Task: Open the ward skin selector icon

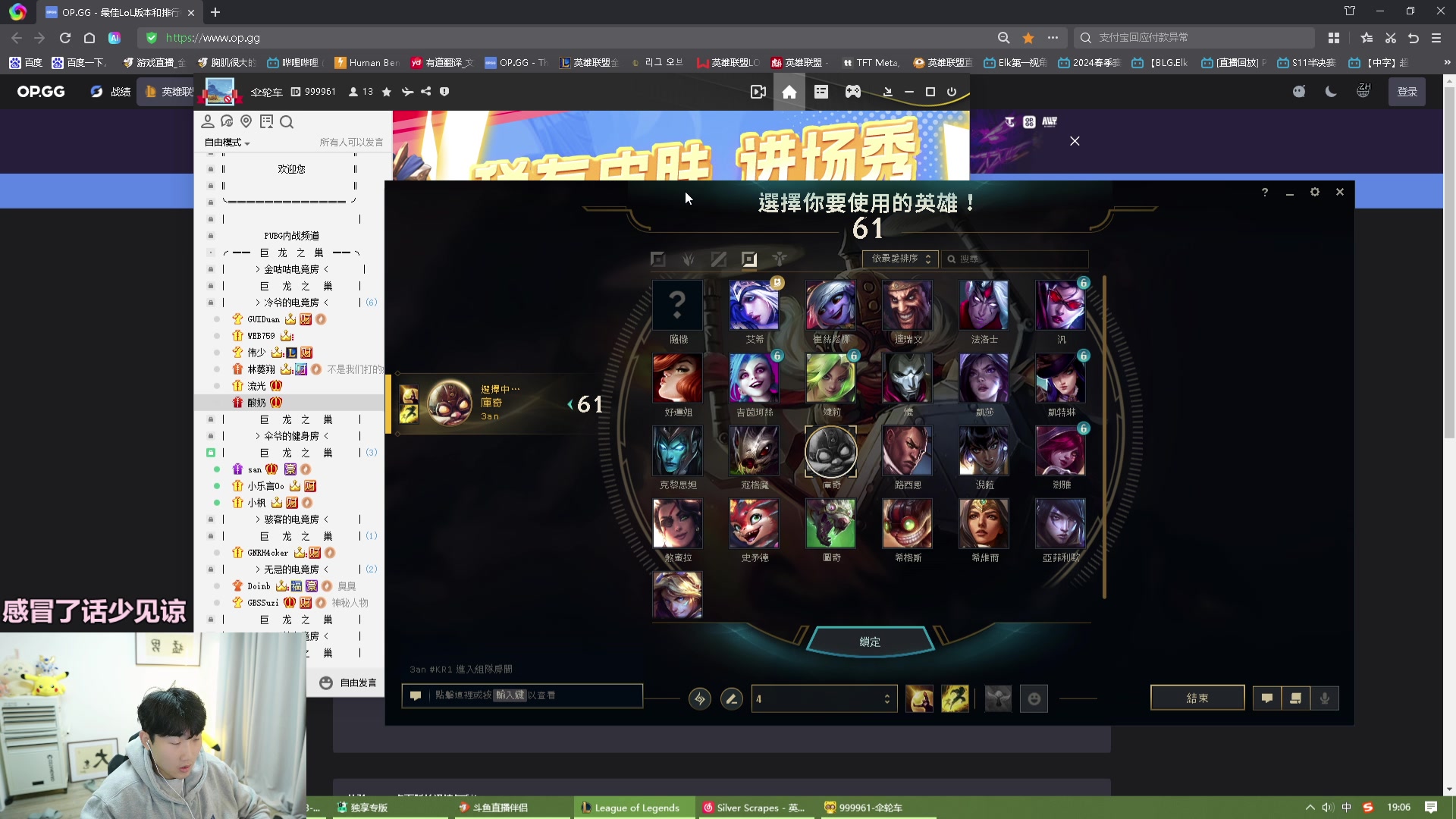Action: (998, 698)
